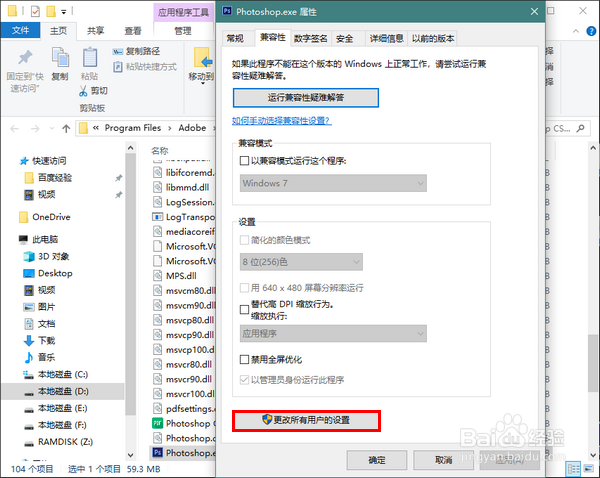Screen dimensions: 600x478
Task: Enable 以兼容模式运行这个程序 checkbox
Action: click(x=244, y=161)
